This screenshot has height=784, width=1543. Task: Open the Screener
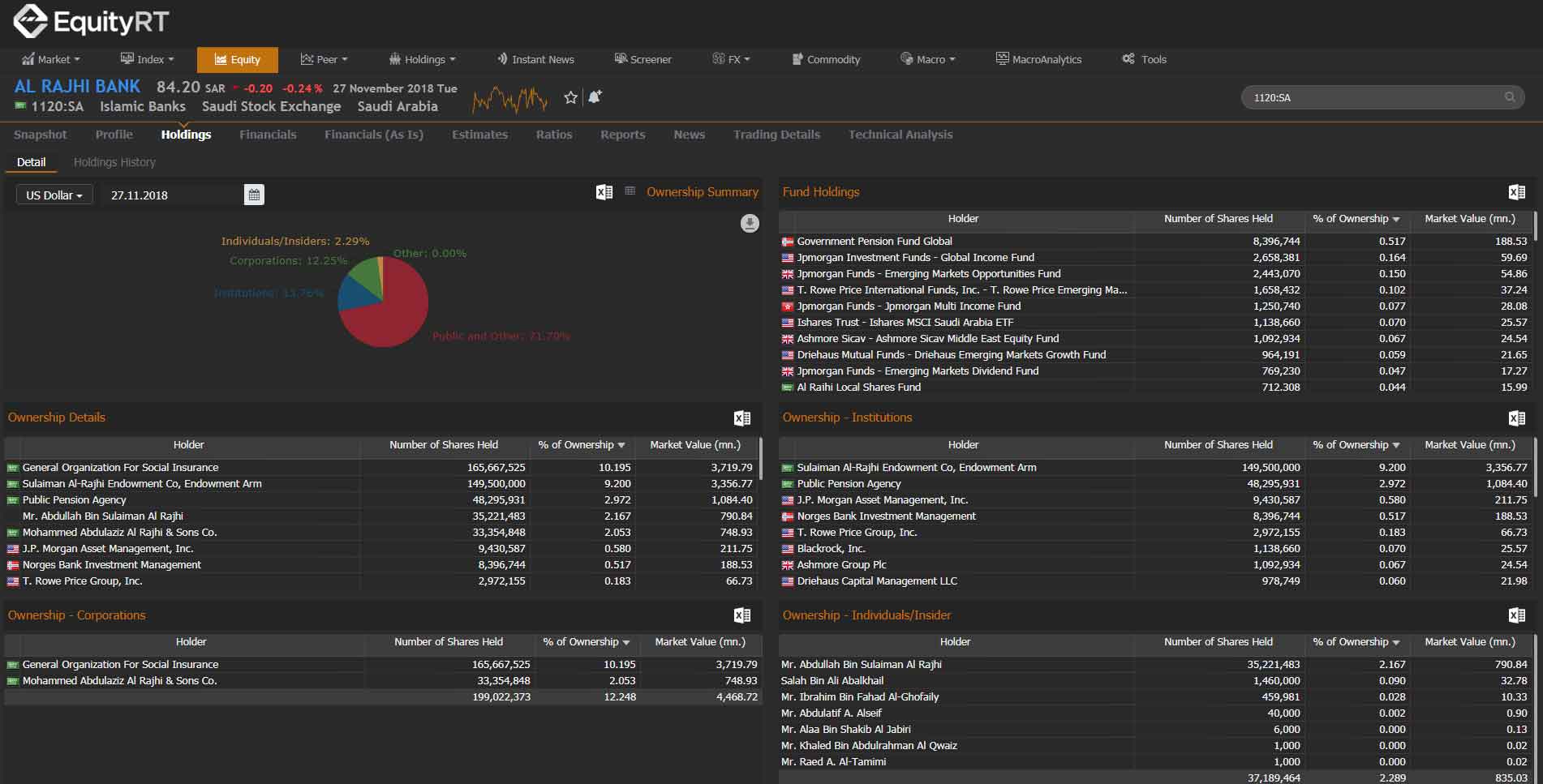click(x=643, y=59)
